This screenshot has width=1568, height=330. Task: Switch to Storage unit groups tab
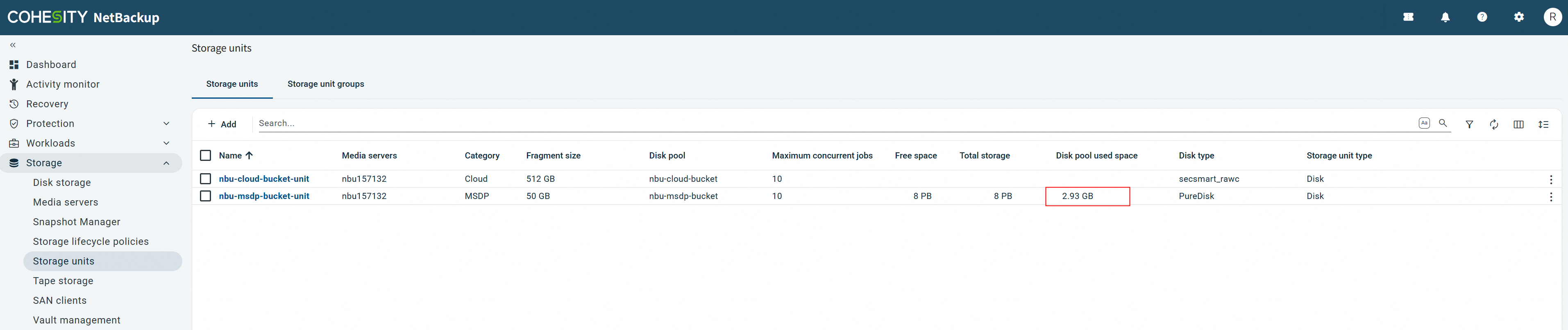tap(326, 84)
